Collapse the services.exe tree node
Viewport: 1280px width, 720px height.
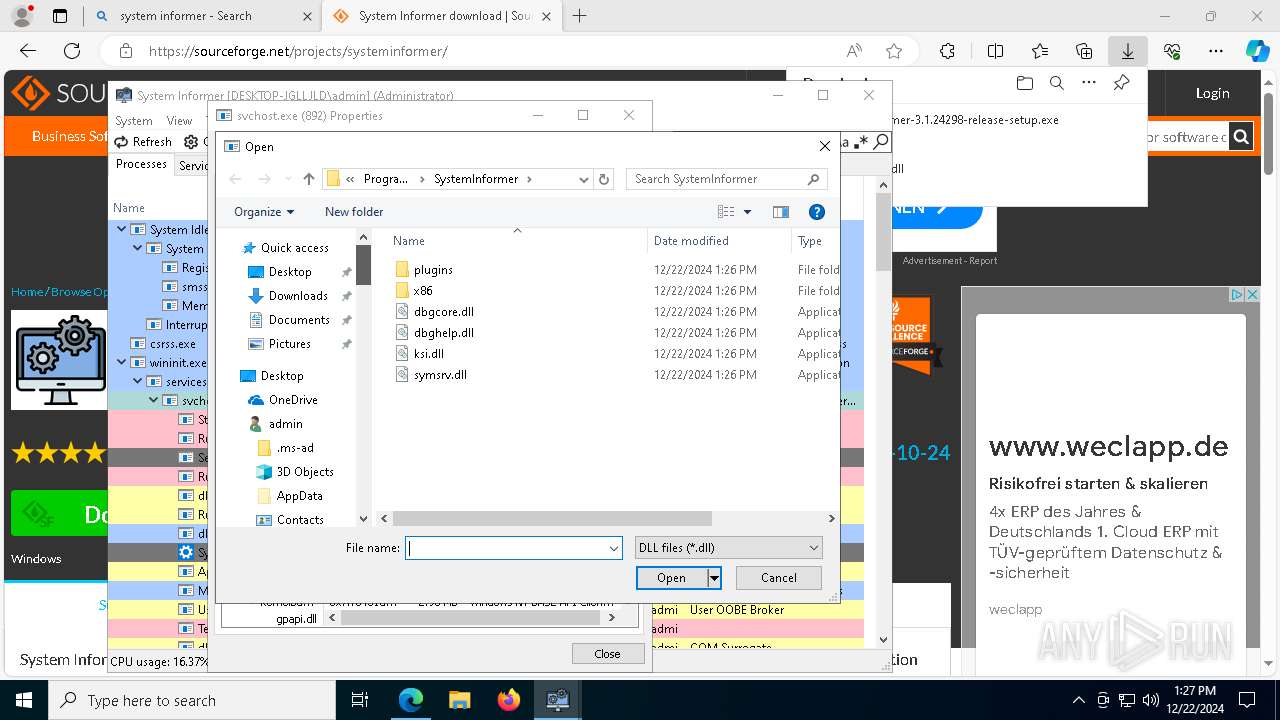point(138,382)
